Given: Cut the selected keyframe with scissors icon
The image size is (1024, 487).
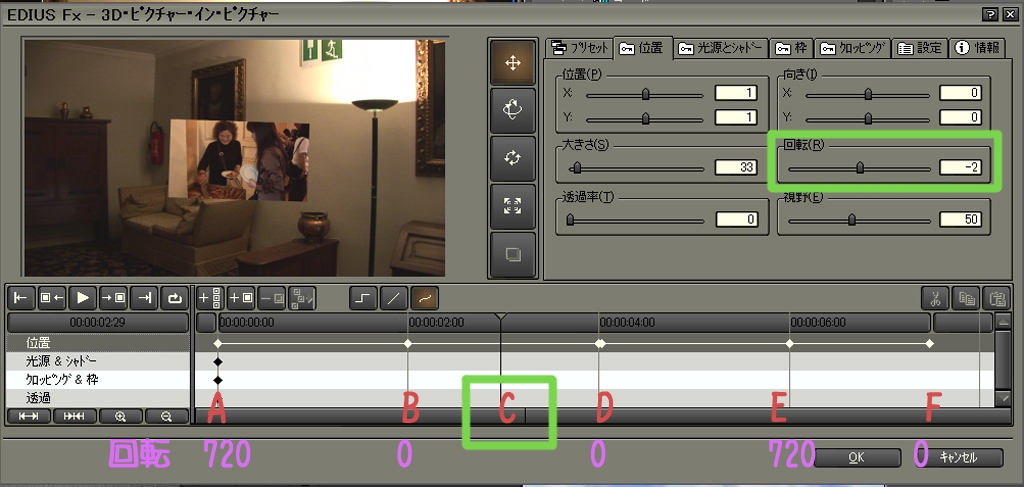Looking at the screenshot, I should (935, 298).
